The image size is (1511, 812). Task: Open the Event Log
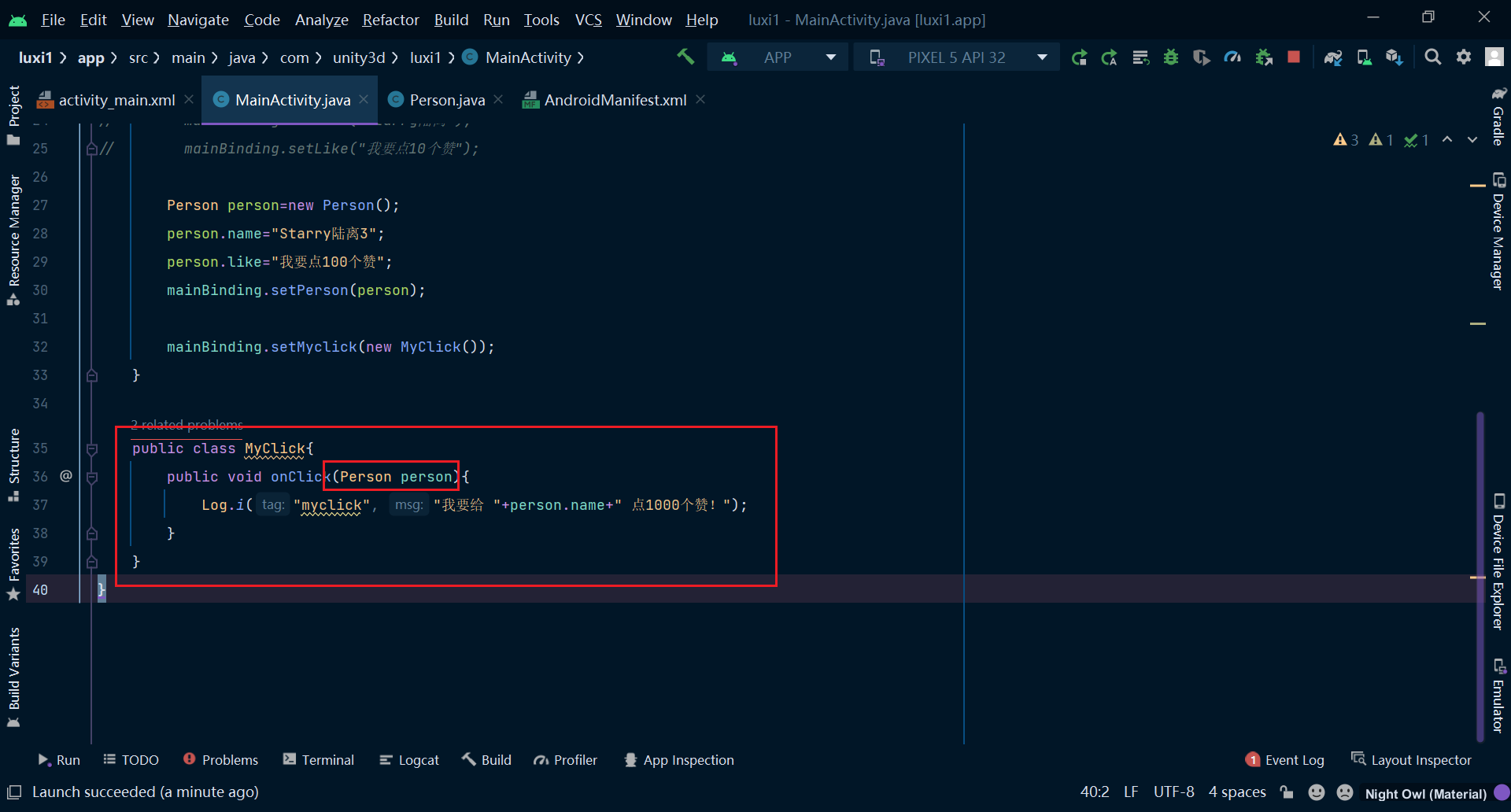point(1285,760)
